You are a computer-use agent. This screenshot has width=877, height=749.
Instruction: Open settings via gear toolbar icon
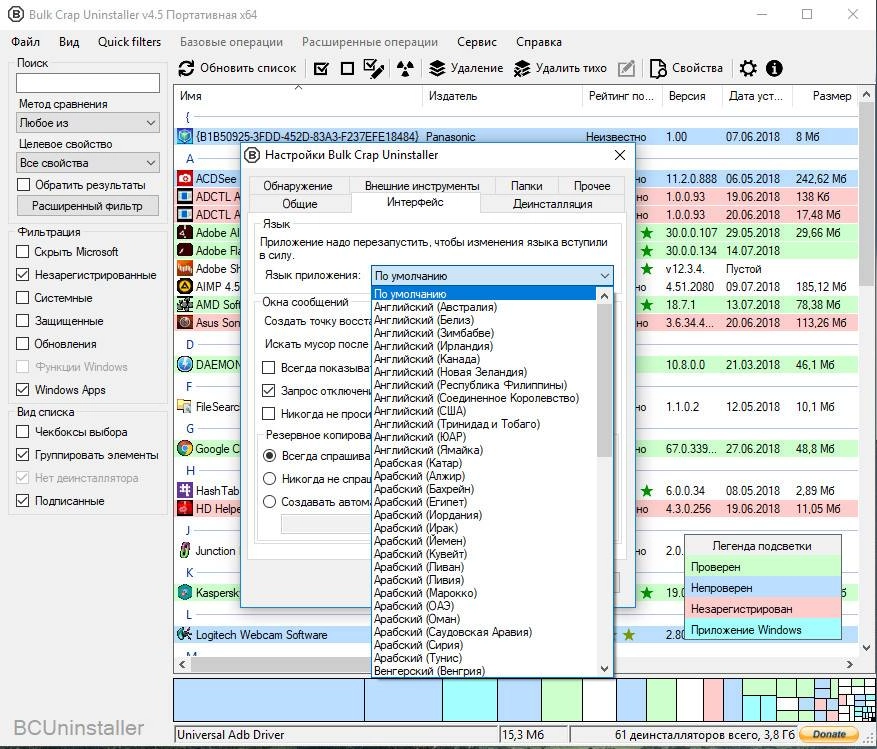748,68
